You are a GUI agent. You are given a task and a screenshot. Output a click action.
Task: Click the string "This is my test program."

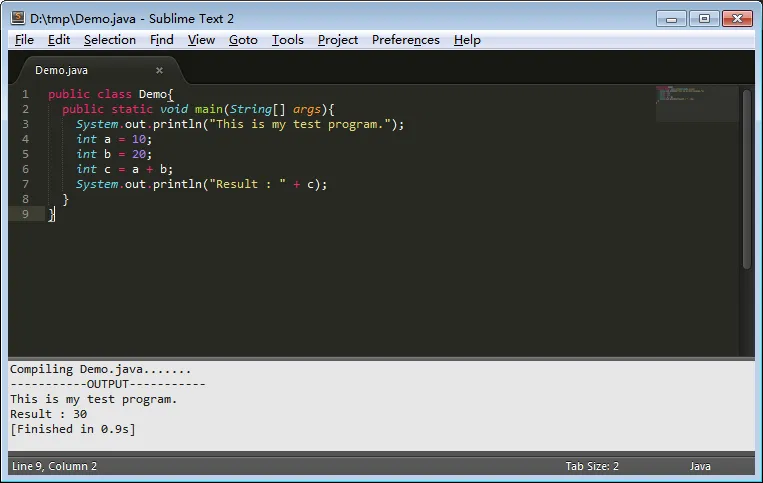300,125
